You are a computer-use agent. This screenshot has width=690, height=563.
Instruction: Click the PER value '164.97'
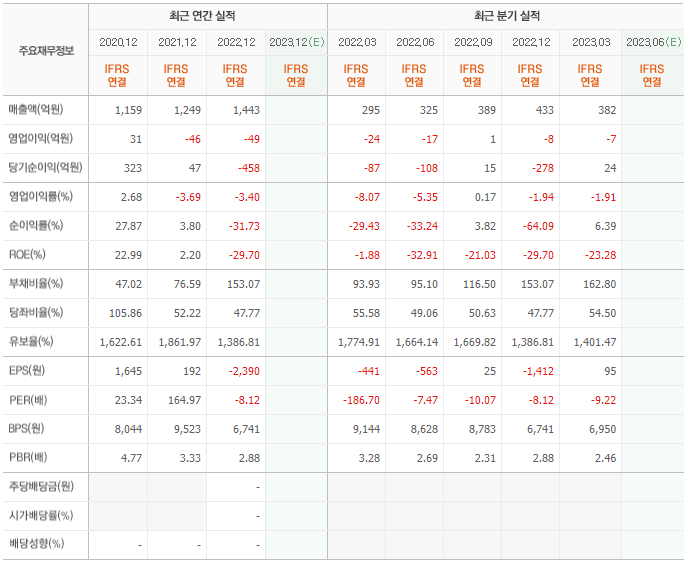[x=184, y=401]
